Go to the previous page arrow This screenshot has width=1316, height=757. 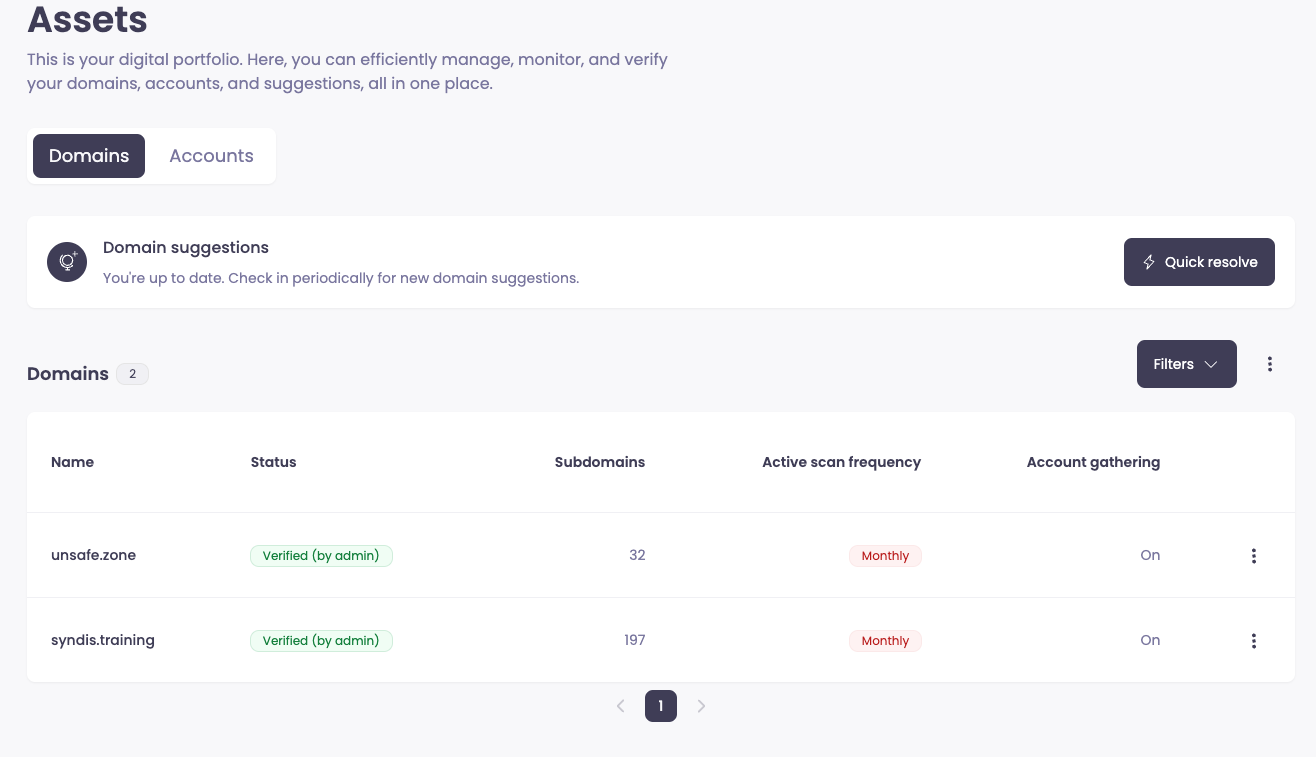[620, 706]
